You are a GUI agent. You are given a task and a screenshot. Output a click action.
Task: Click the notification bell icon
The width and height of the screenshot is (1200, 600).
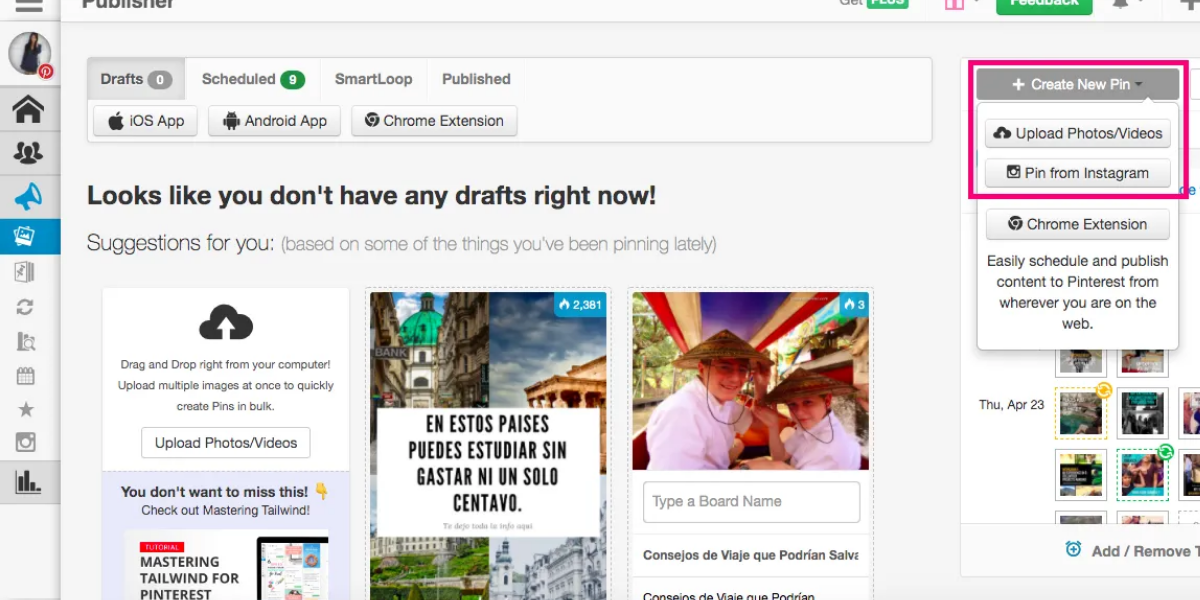click(1121, 4)
